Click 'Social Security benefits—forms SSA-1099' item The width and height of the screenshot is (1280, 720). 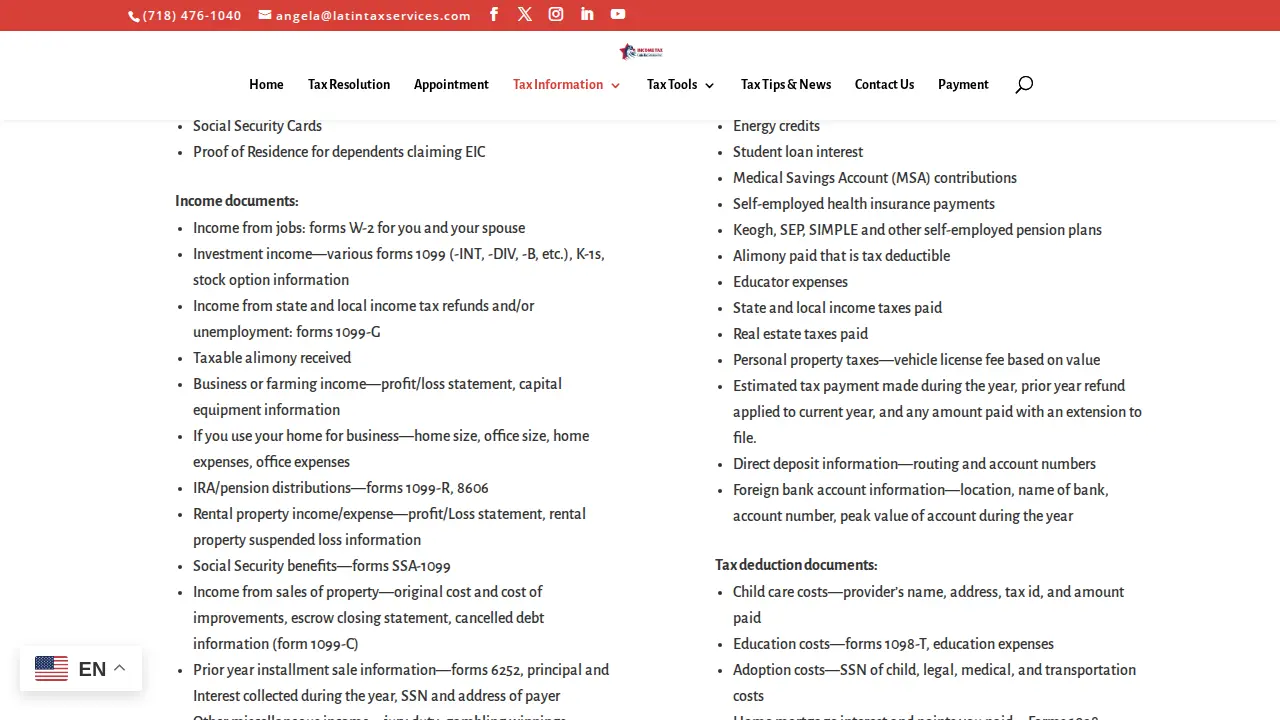click(x=322, y=566)
